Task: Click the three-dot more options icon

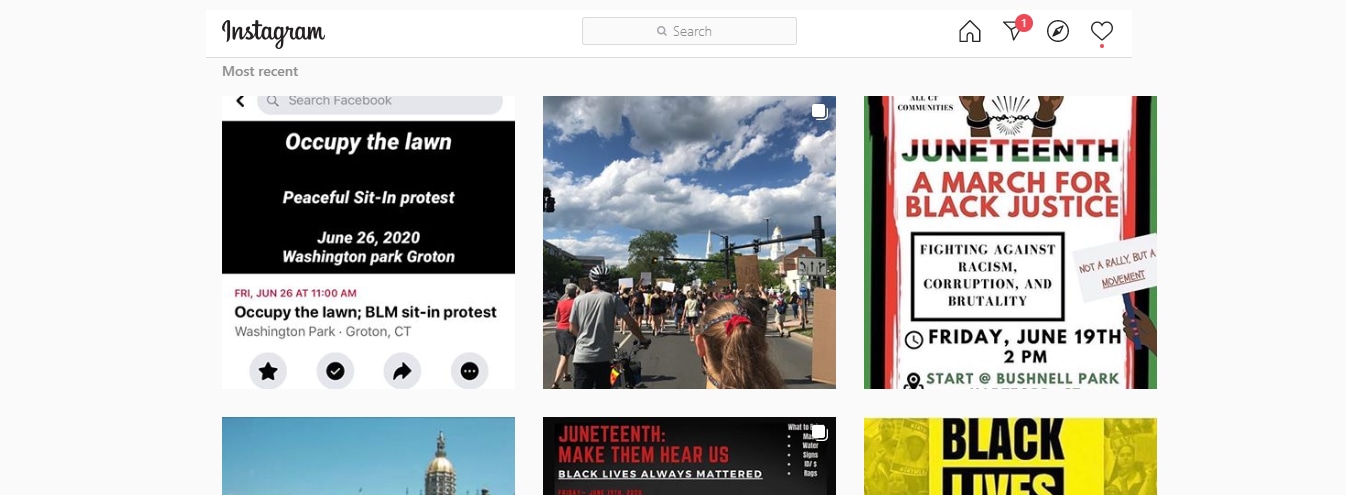Action: tap(469, 371)
